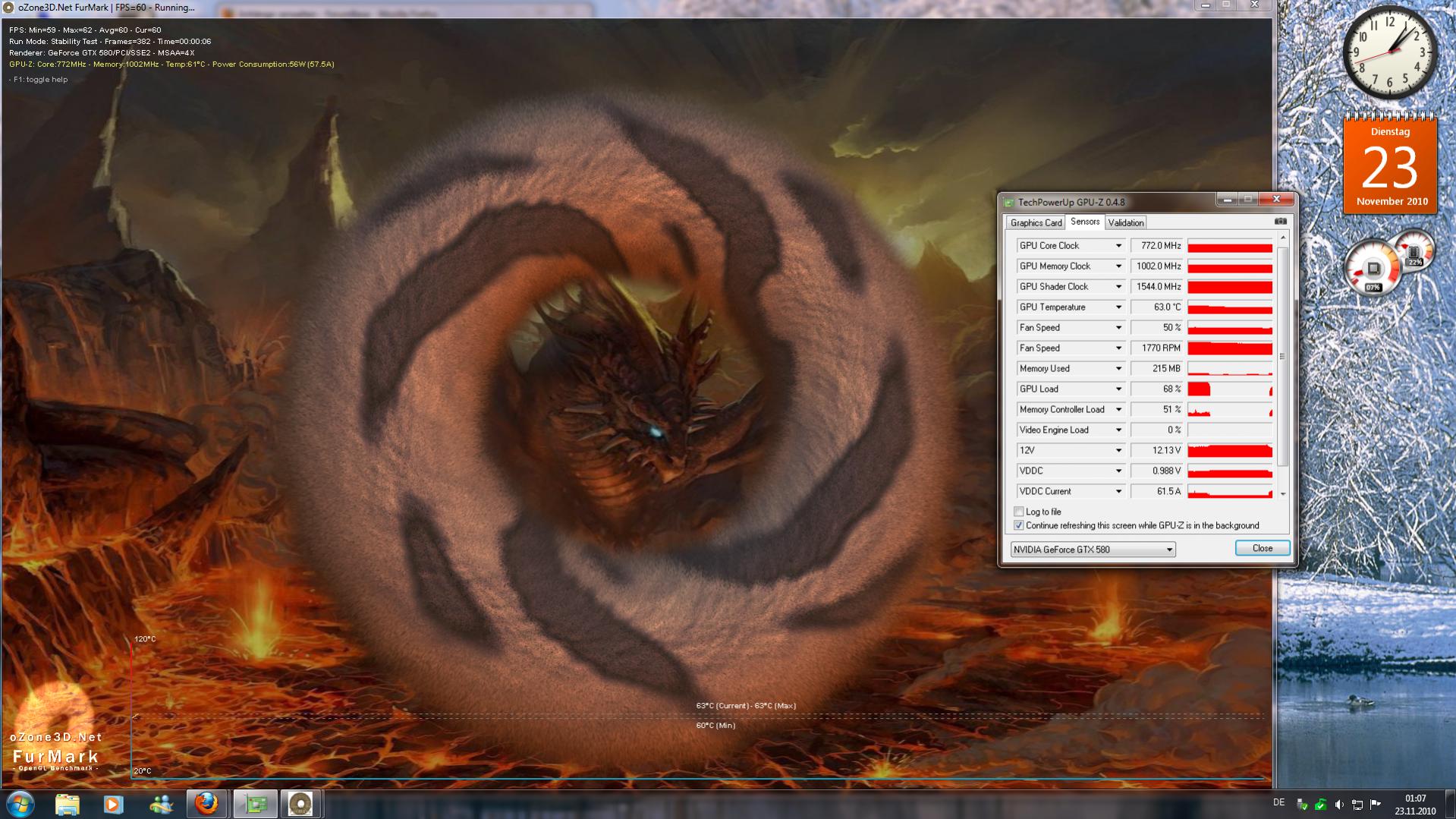Click the 1770 RPM fan speed value
This screenshot has width=1456, height=819.
click(x=1156, y=348)
